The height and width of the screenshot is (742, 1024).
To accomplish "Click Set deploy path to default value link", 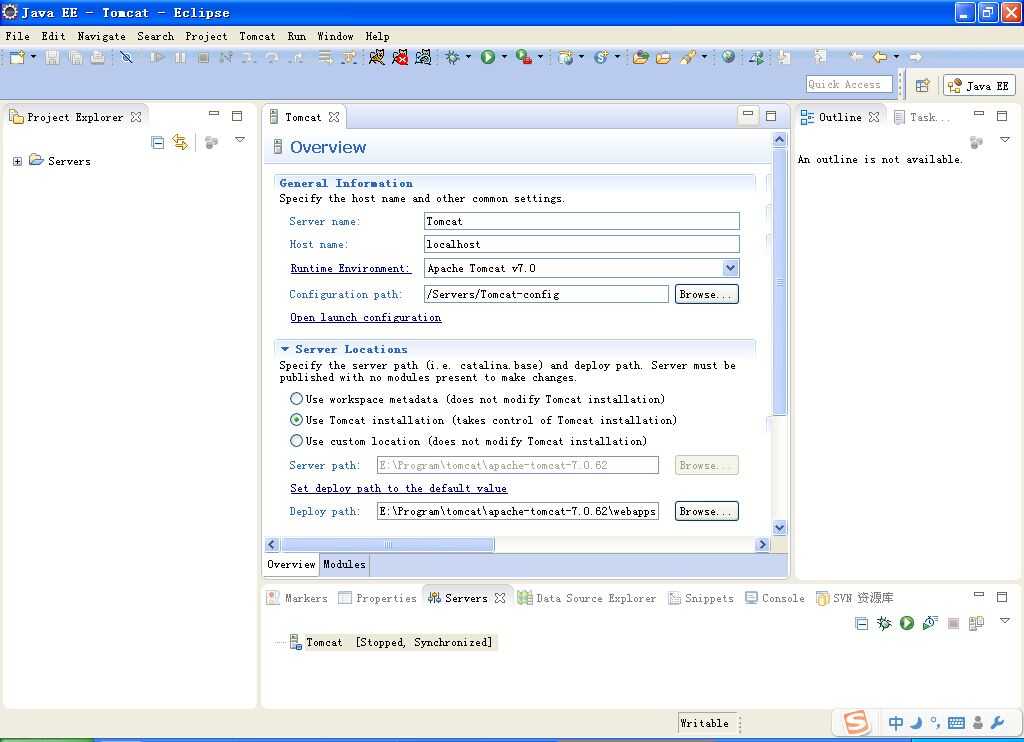I will (x=398, y=488).
